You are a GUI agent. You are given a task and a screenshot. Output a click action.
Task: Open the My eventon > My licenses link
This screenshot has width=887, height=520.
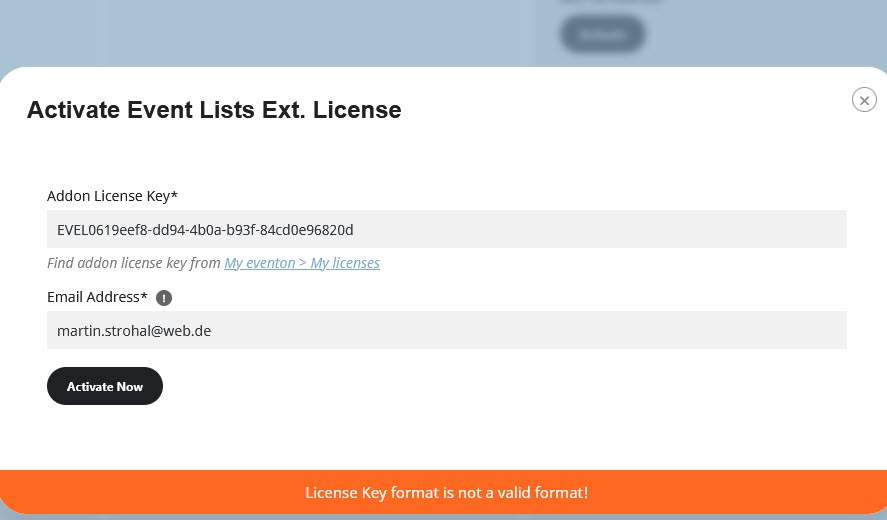tap(301, 263)
